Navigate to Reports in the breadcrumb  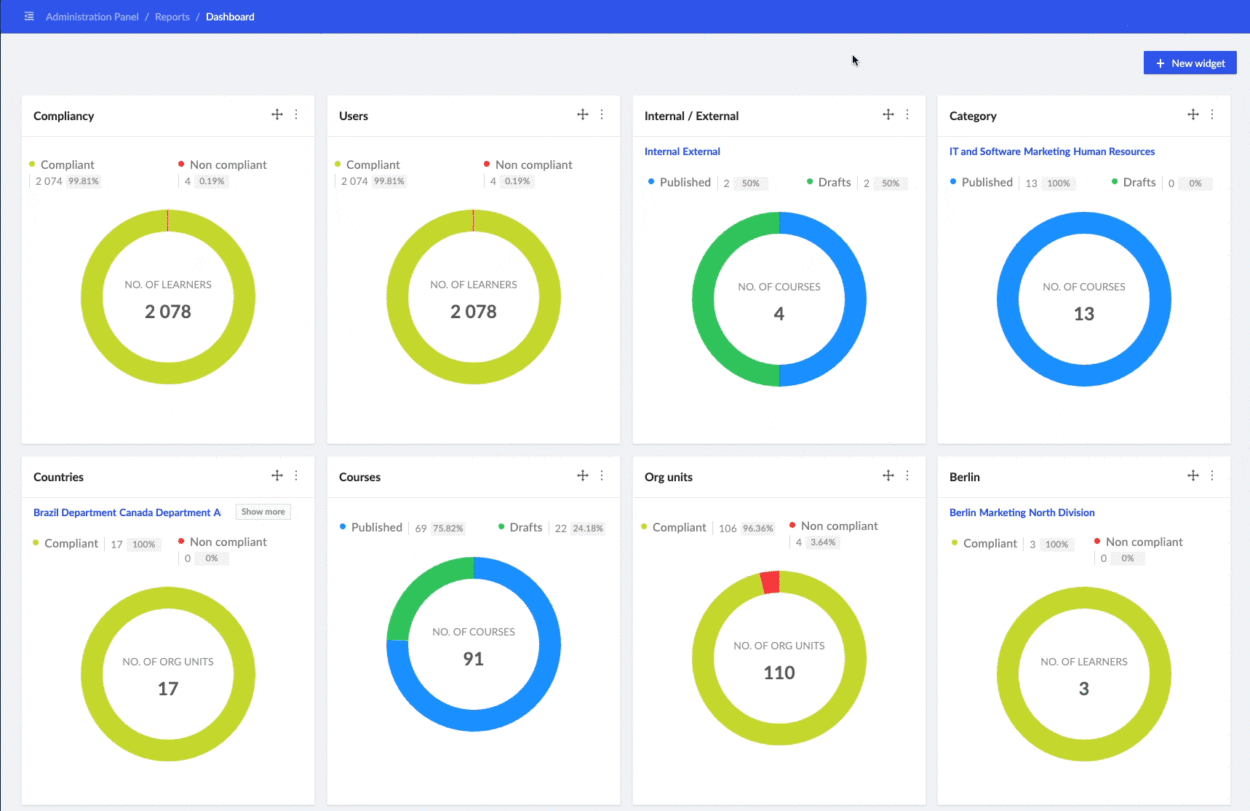[x=171, y=16]
